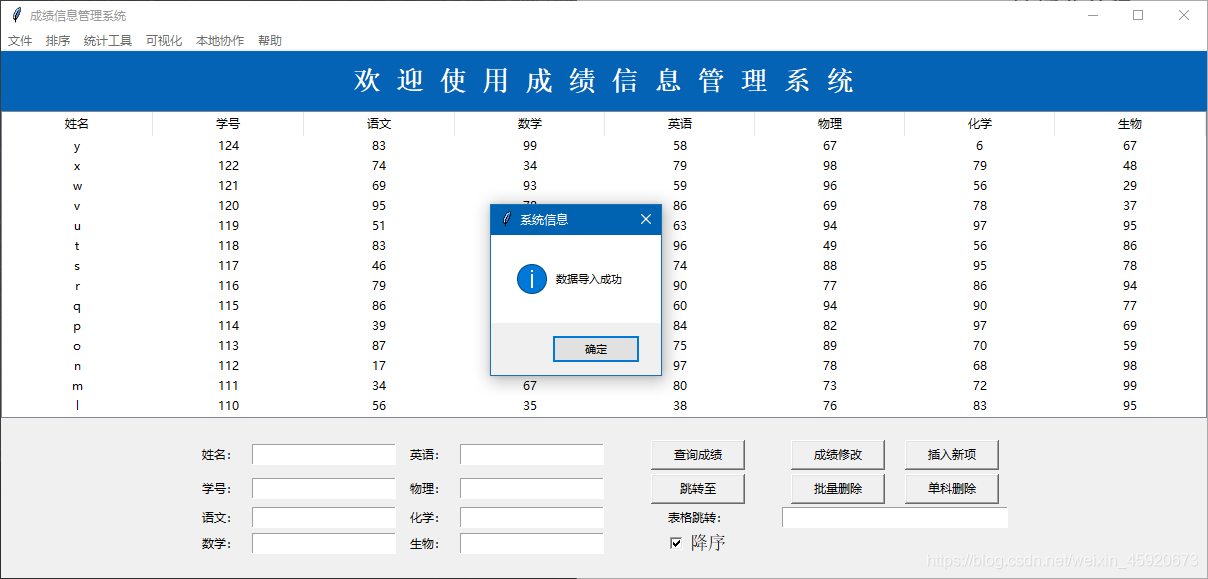Viewport: 1208px width, 579px height.
Task: Focus the 生物 input field
Action: (532, 544)
